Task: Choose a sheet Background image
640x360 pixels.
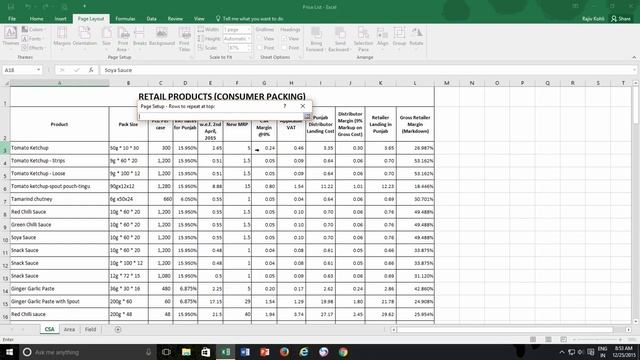Action: [x=162, y=37]
